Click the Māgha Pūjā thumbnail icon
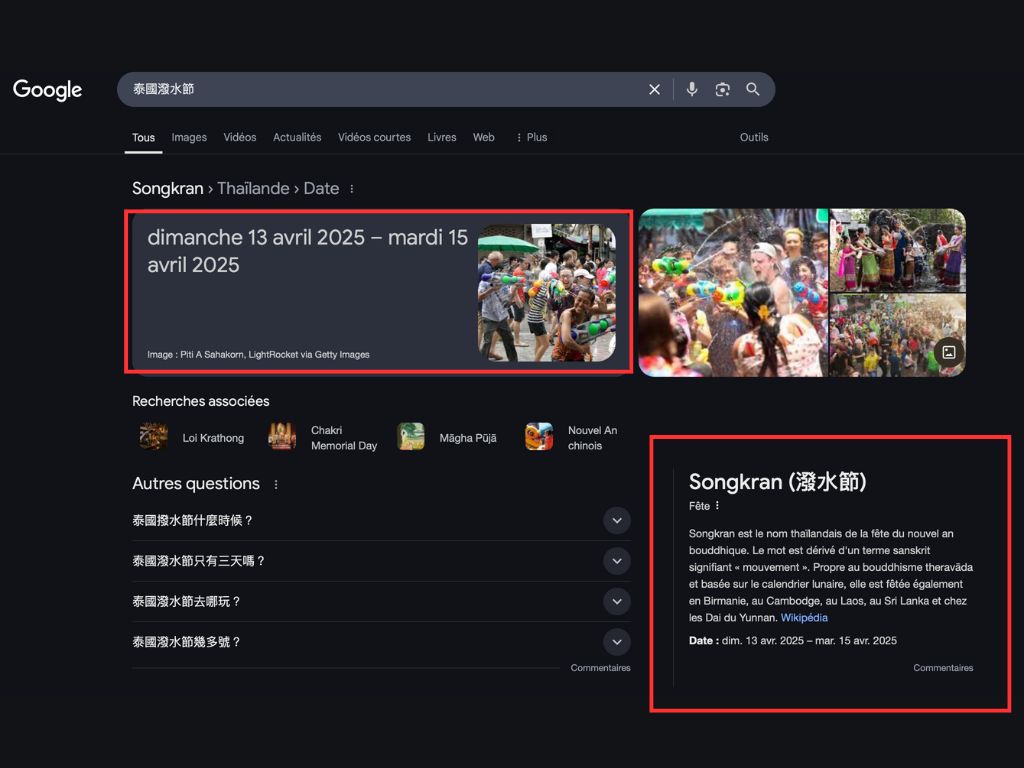The image size is (1024, 768). (411, 437)
